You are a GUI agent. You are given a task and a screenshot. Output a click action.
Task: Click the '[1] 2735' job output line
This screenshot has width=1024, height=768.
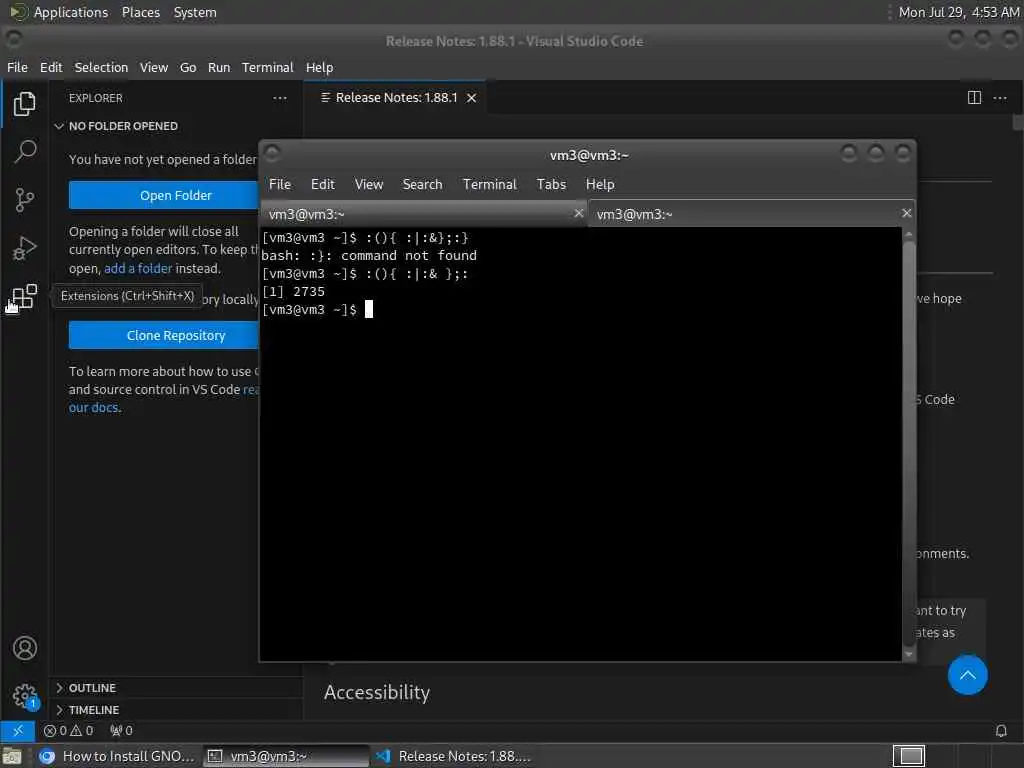coord(293,291)
